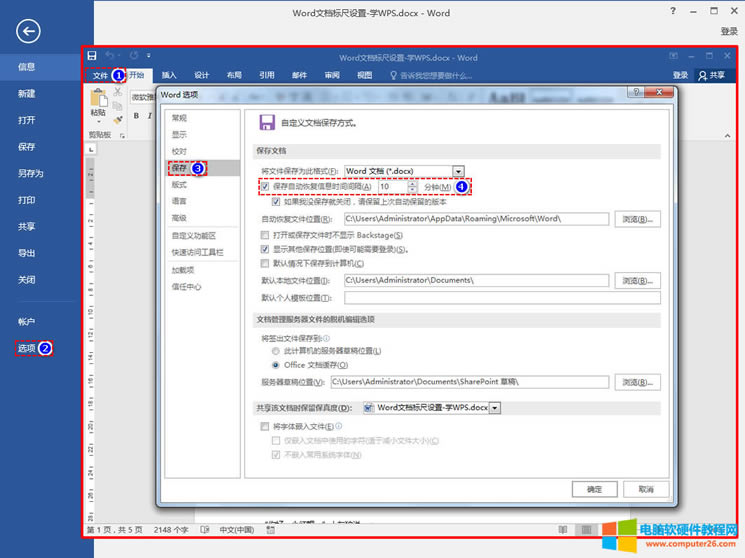Click the save icon in quick access toolbar
Image resolution: width=745 pixels, height=558 pixels.
click(x=92, y=57)
